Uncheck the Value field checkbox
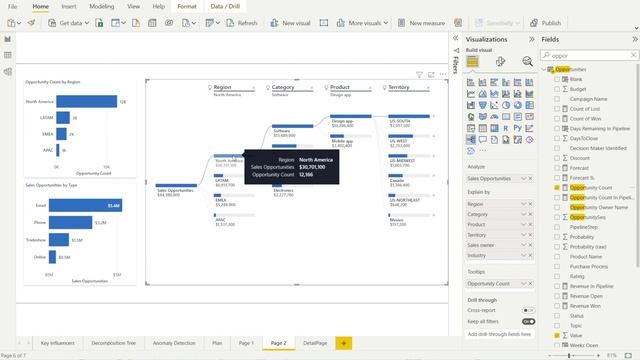This screenshot has width=640, height=360. (x=557, y=336)
